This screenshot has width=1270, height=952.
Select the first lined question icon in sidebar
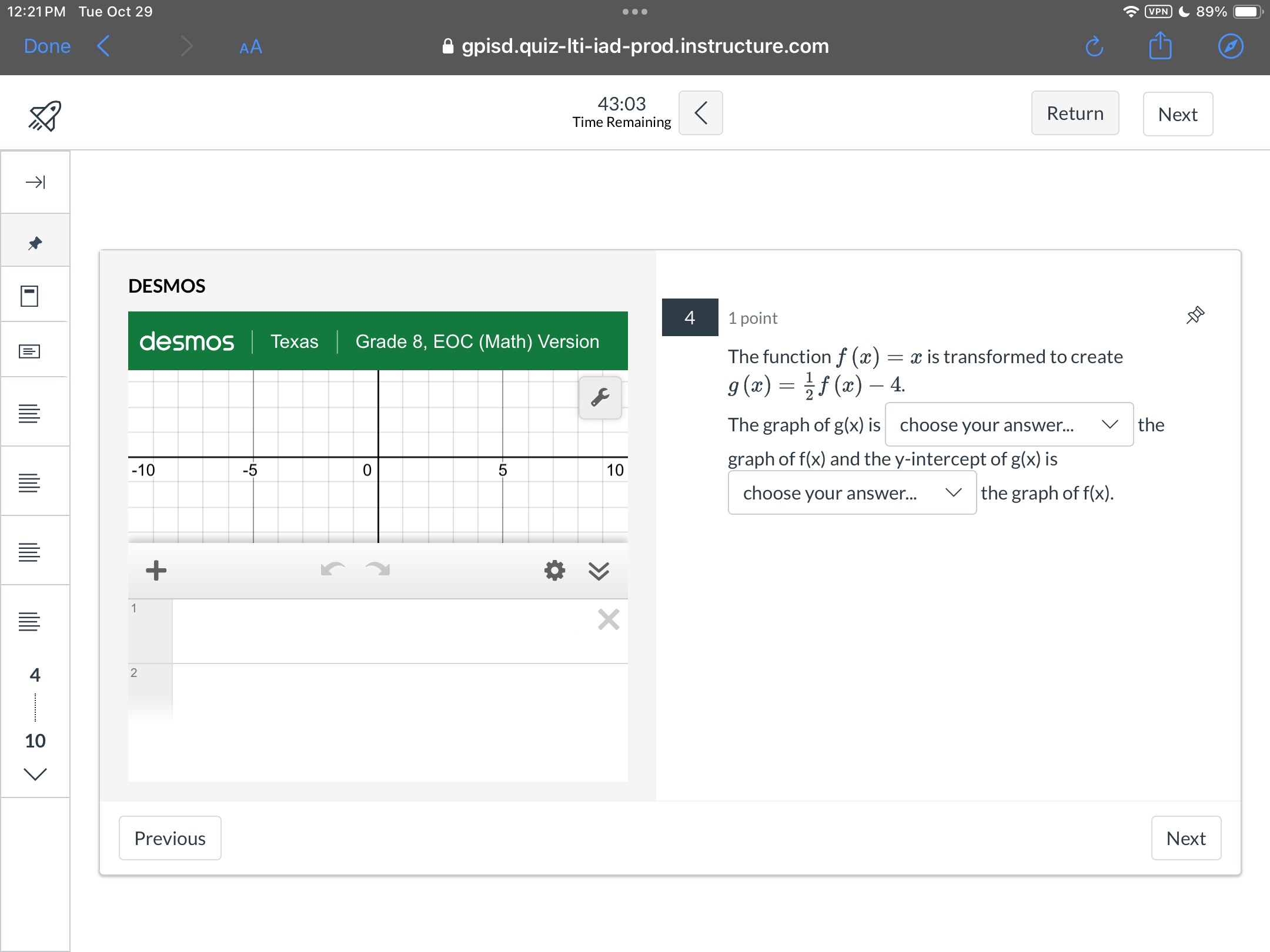click(x=29, y=414)
